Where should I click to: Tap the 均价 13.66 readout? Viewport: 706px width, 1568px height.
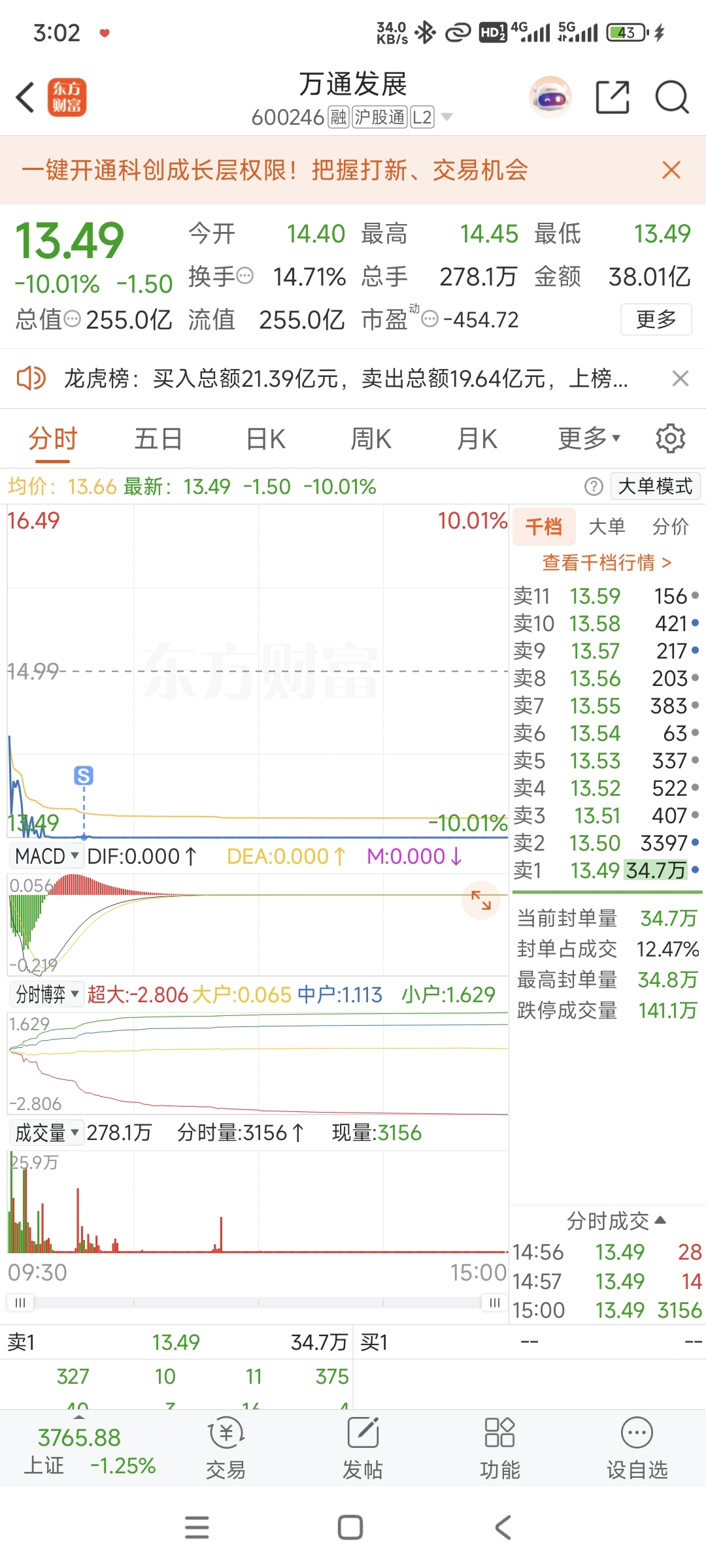(x=62, y=486)
